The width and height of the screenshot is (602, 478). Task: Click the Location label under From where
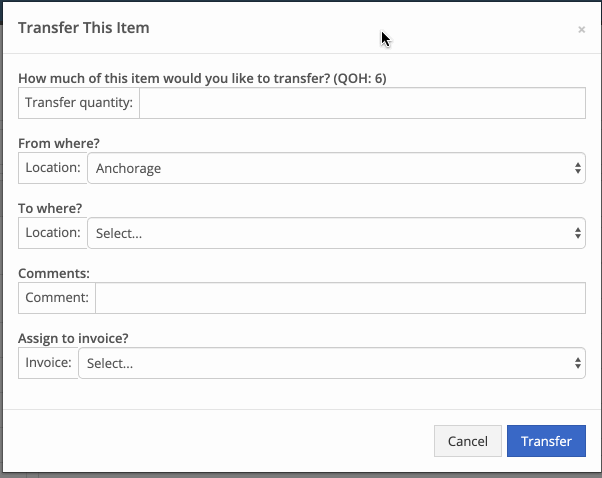[53, 168]
